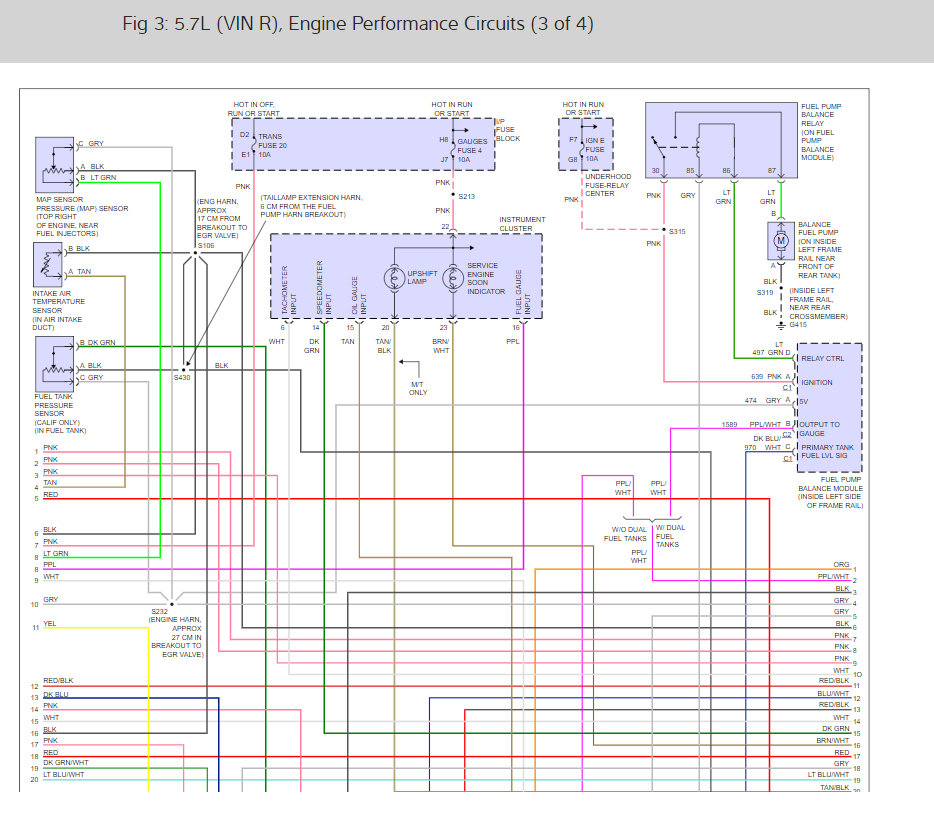Click the GAUGES FUSE 4 label
Image resolution: width=934 pixels, height=820 pixels.
pyautogui.click(x=472, y=146)
